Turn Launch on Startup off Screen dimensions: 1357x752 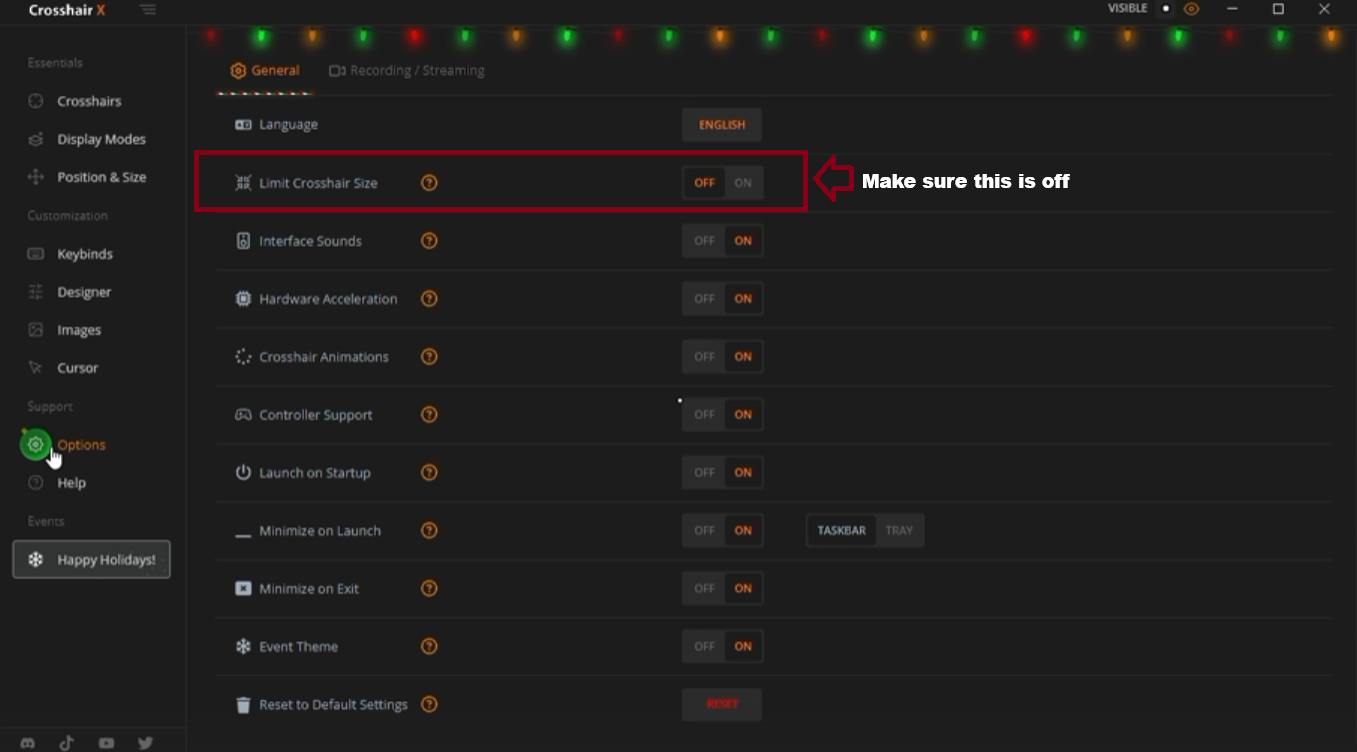tap(704, 473)
